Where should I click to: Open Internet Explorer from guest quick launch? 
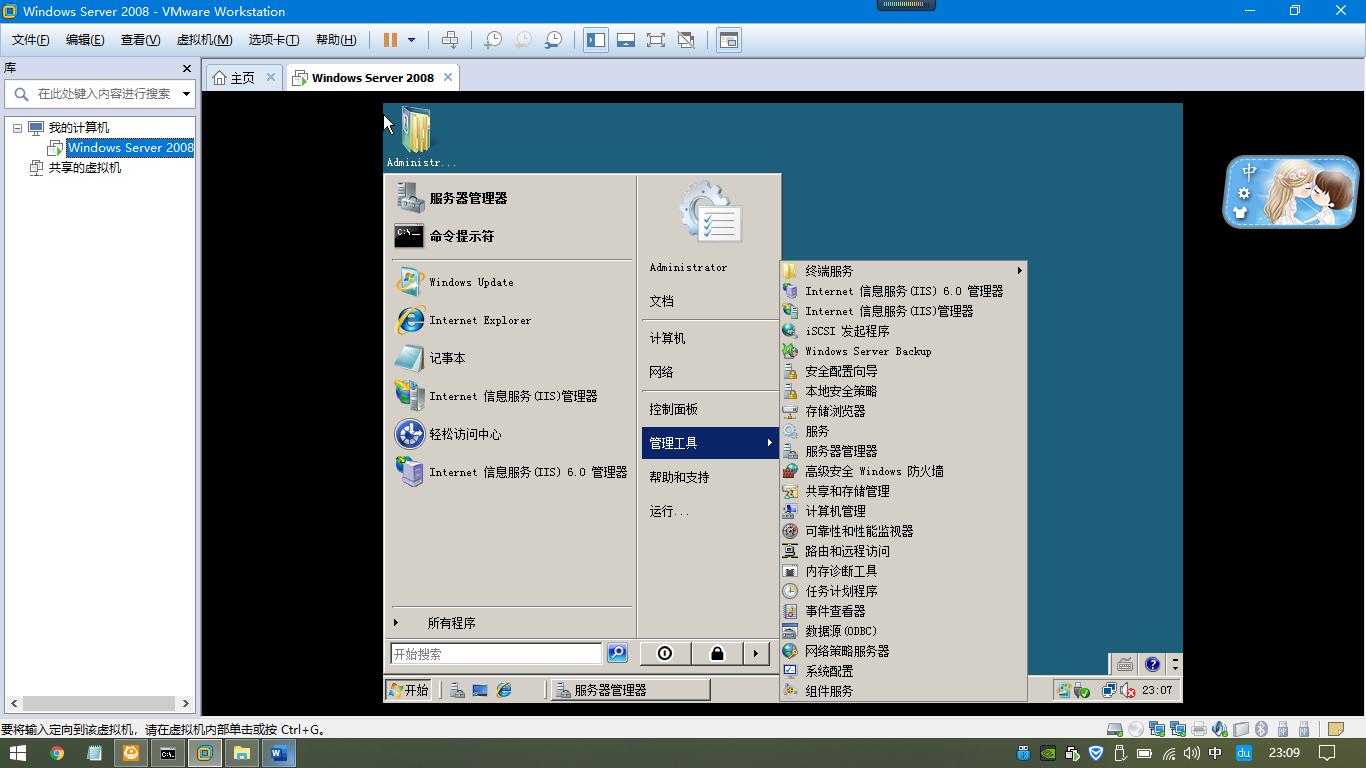504,690
